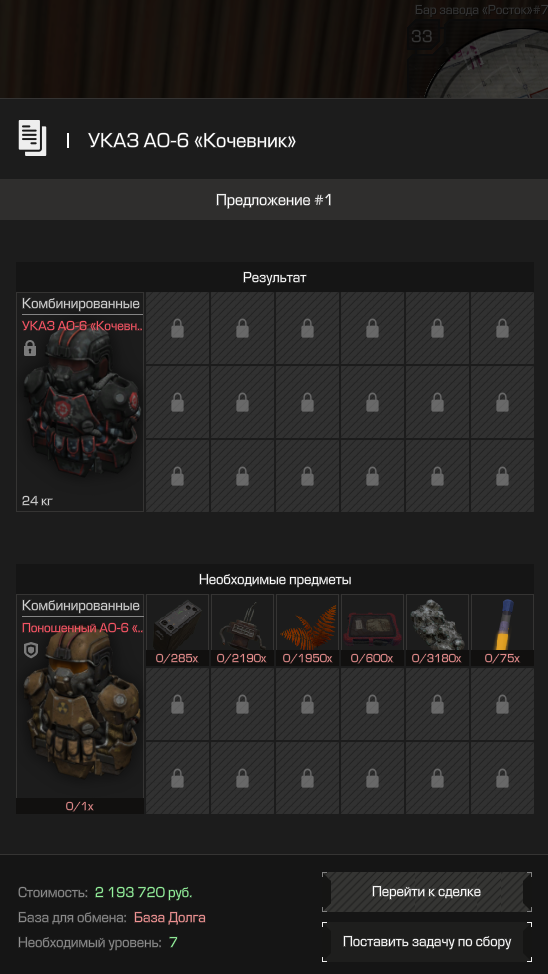Click Поставить задачу по сбору button
This screenshot has height=974, width=548.
427,942
